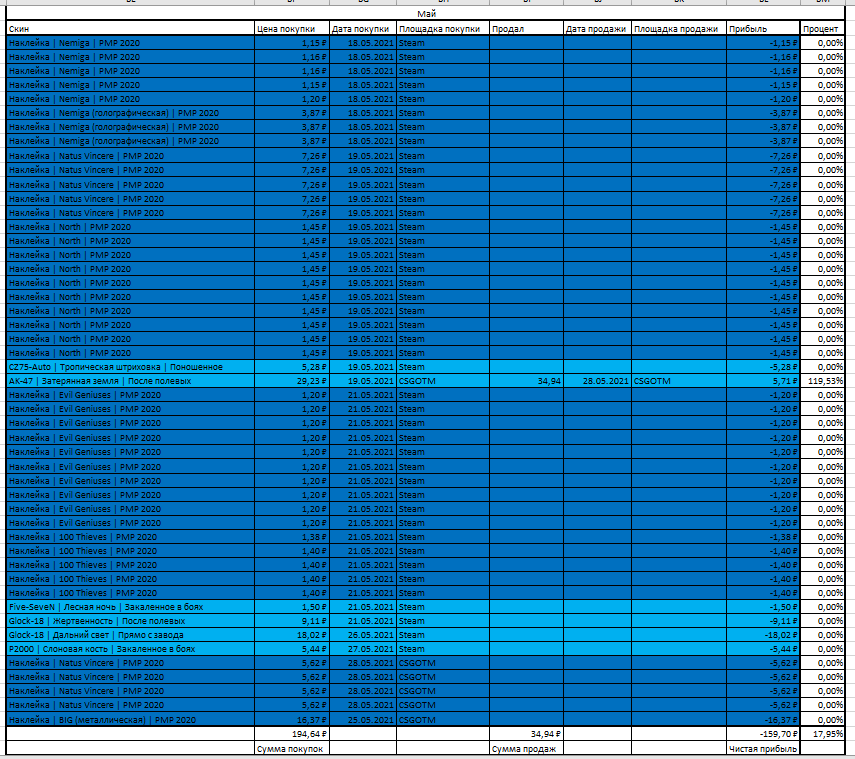This screenshot has width=855, height=759.
Task: Select profit '-9,11 ₽' cell
Action: (763, 621)
